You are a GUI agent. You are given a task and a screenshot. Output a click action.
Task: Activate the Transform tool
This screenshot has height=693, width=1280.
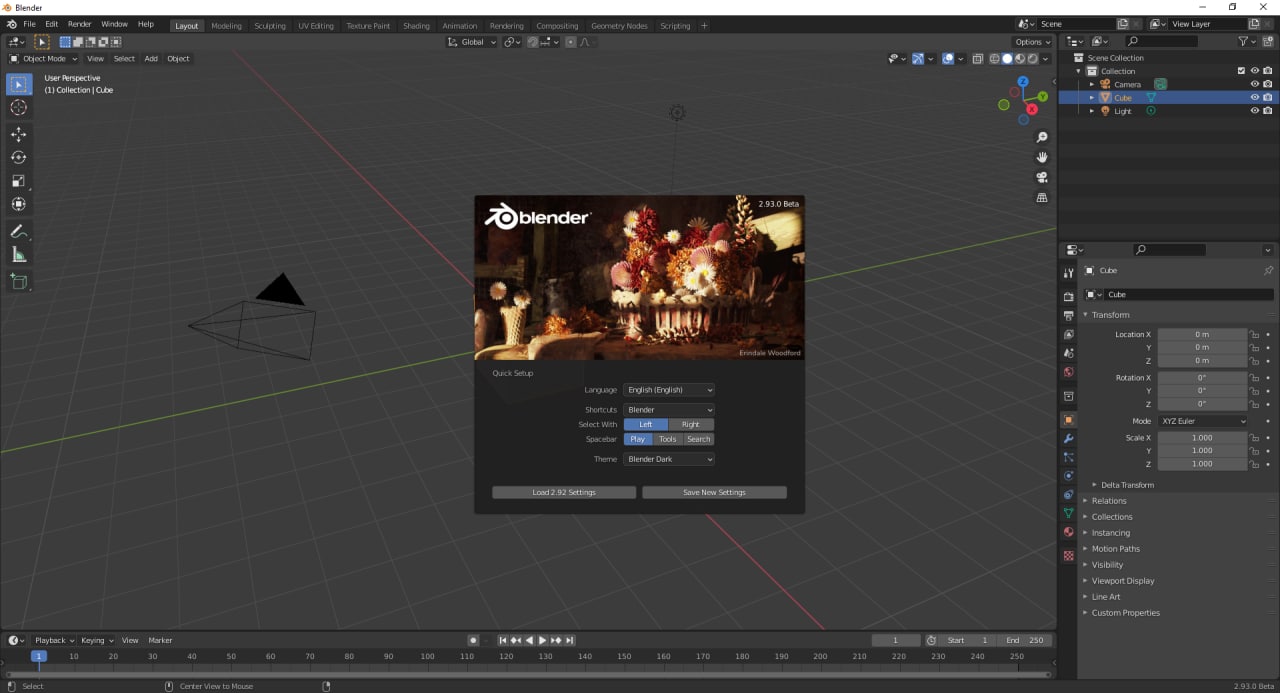point(18,204)
